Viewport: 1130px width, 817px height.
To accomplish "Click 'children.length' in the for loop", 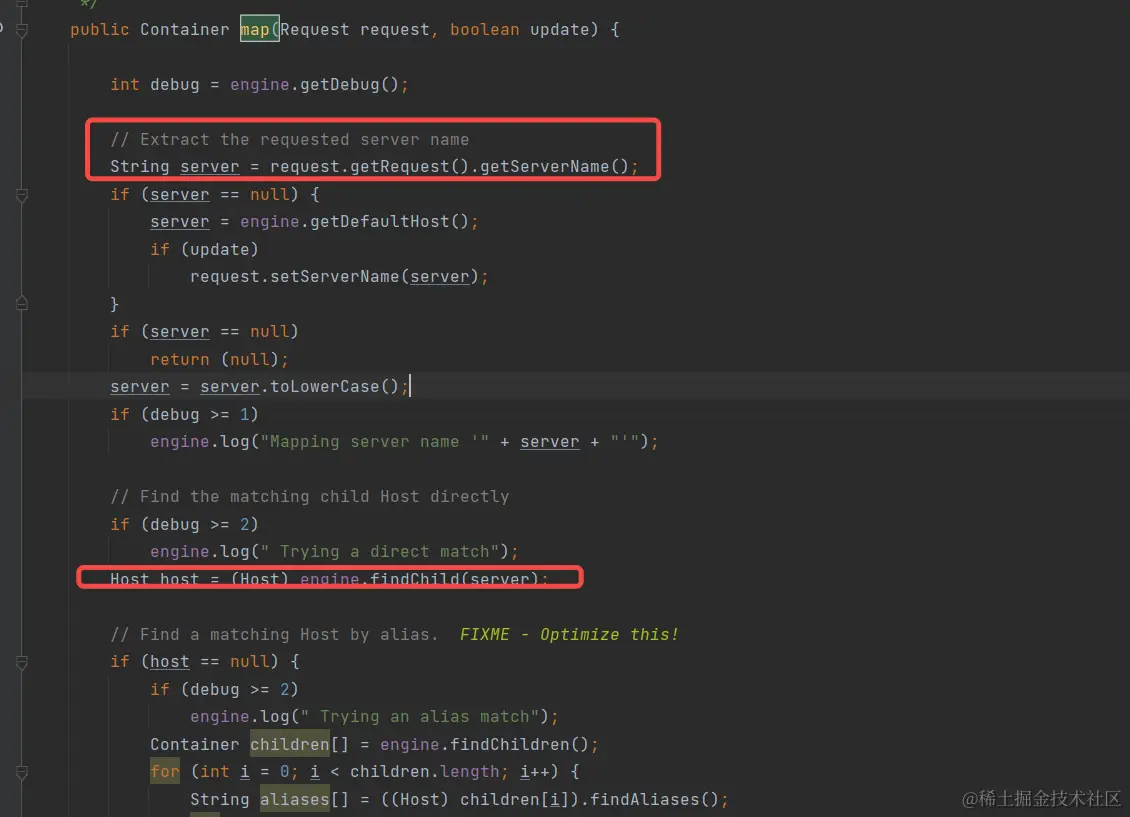I will pyautogui.click(x=424, y=772).
